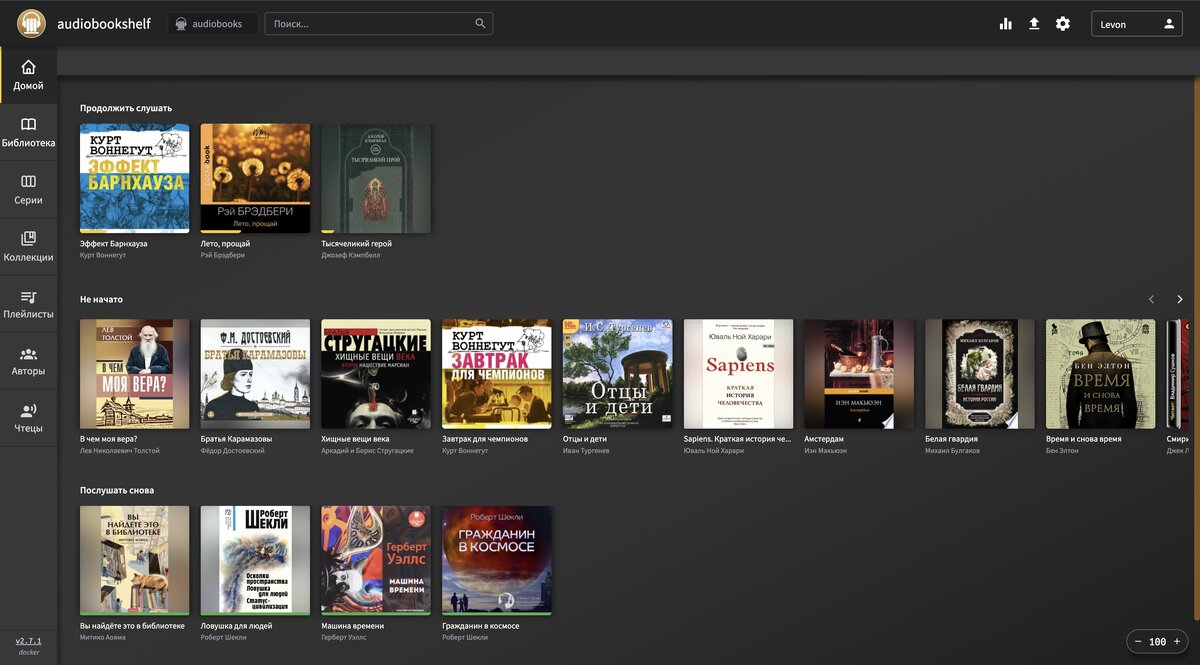Open settings gear icon
1200x665 pixels.
[1063, 24]
